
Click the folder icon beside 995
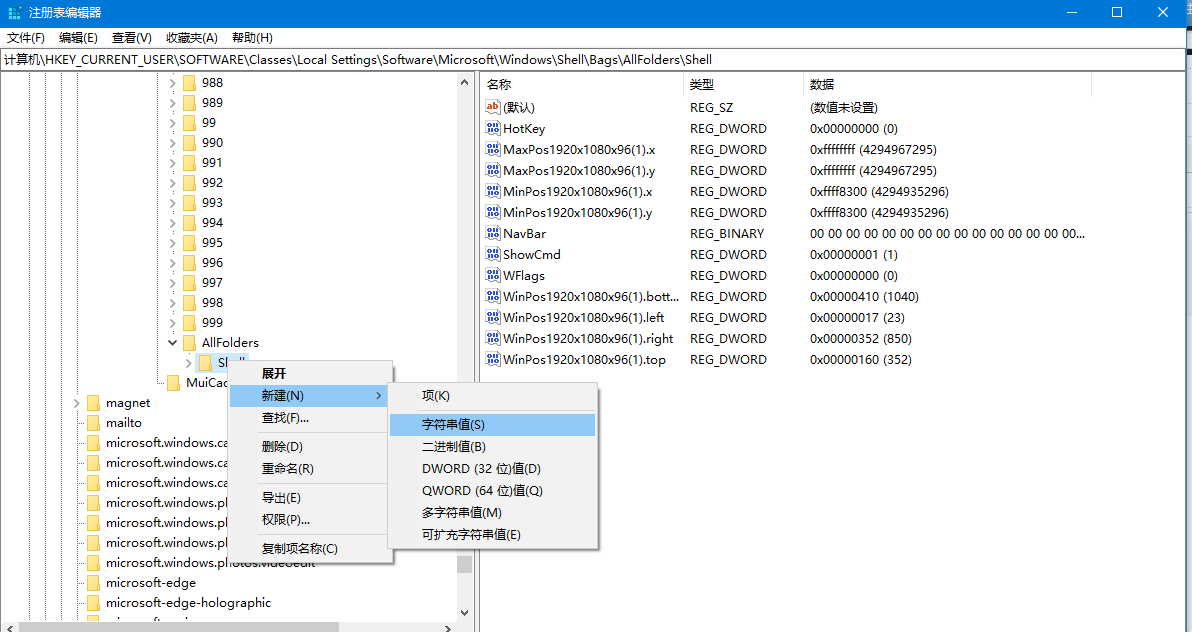[189, 242]
